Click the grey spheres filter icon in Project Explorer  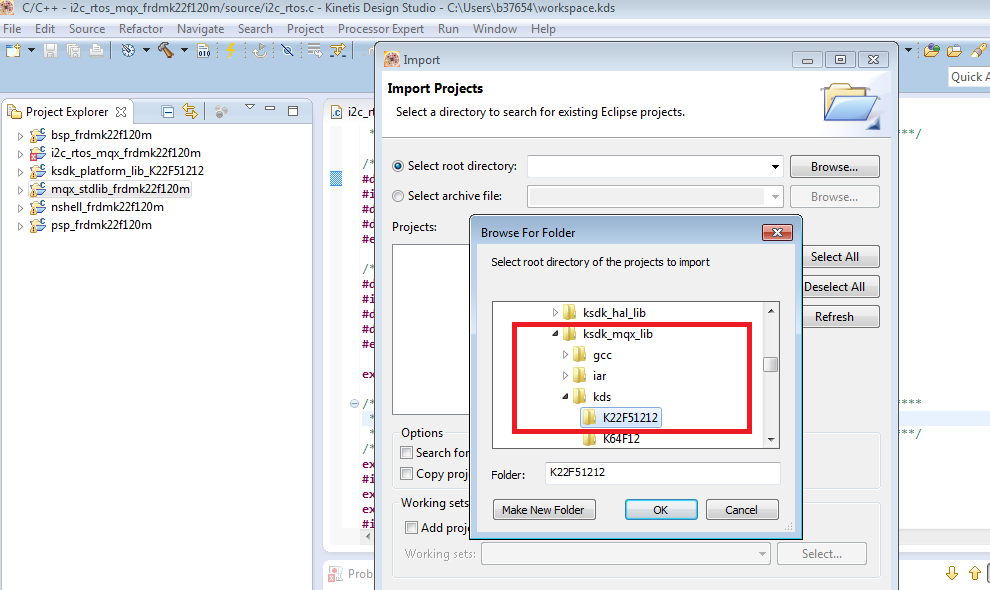221,112
